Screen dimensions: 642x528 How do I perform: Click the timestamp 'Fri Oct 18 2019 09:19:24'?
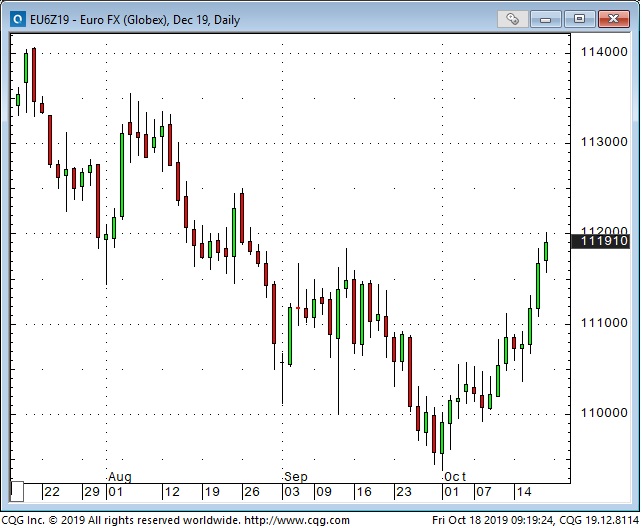pos(493,521)
